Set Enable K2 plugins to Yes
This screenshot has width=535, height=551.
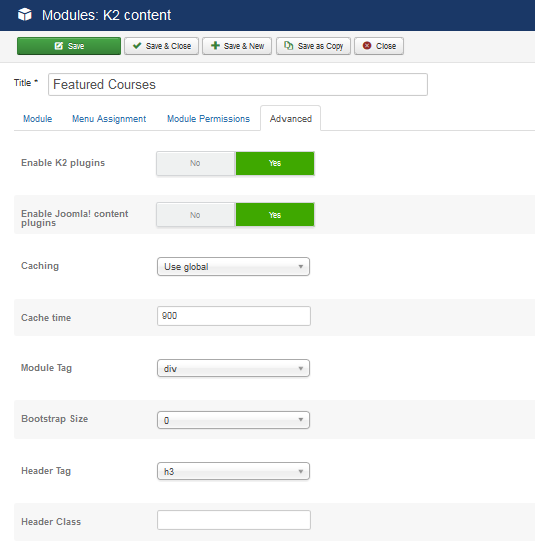(275, 163)
